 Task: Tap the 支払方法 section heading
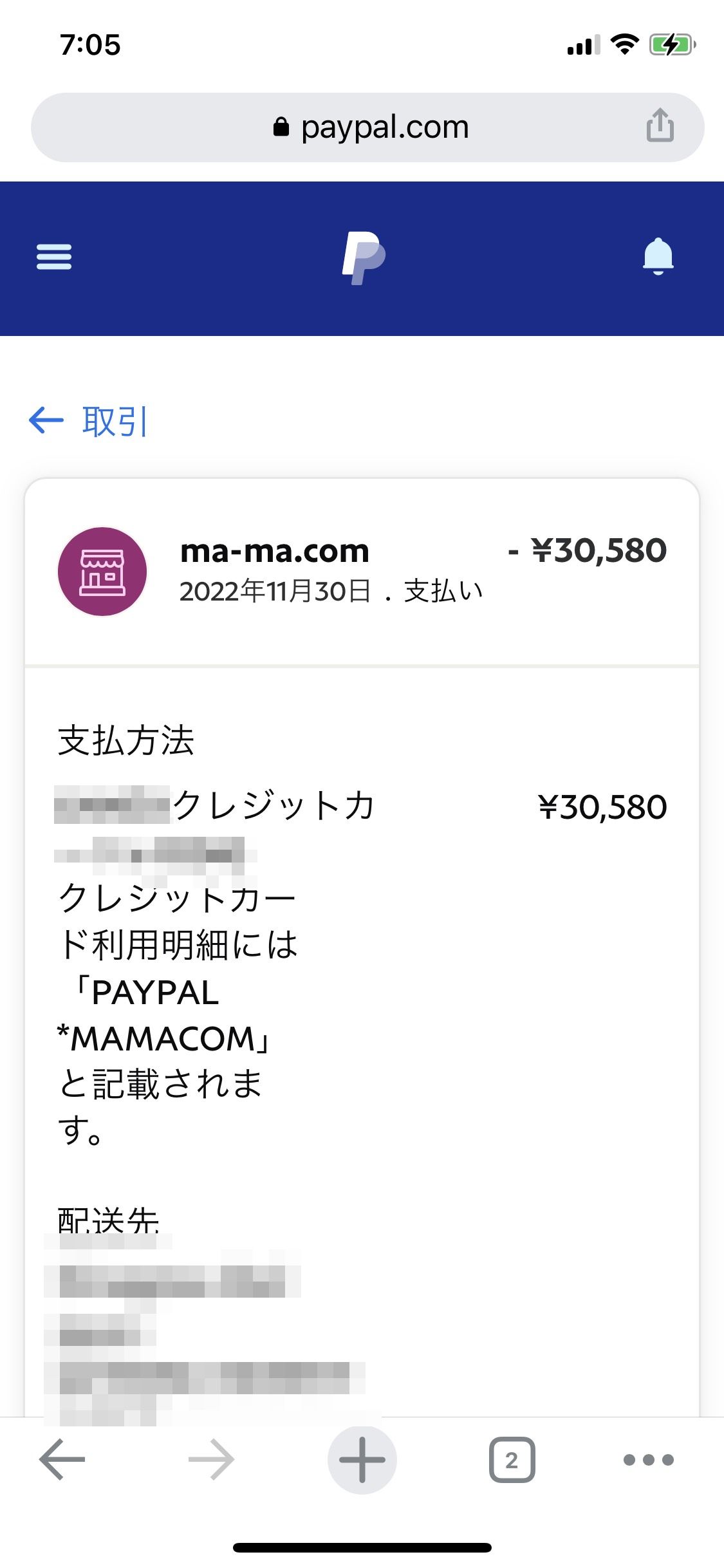(126, 740)
